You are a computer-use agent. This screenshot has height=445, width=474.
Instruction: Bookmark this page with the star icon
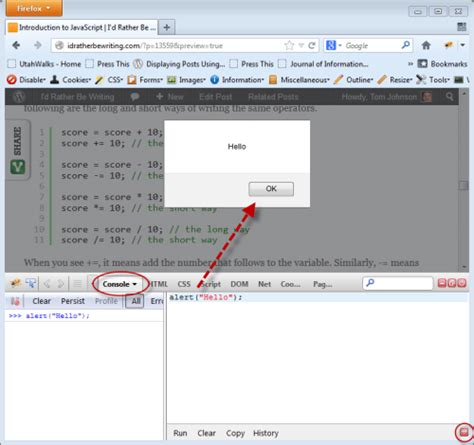coord(289,45)
